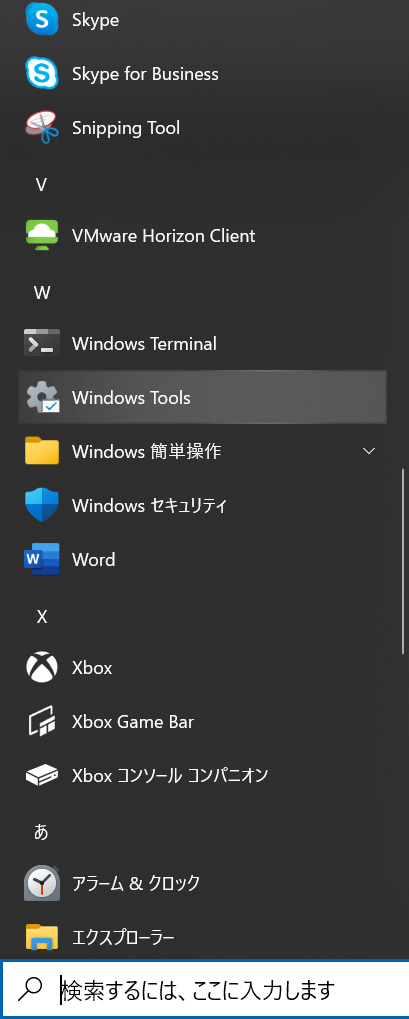Image resolution: width=409 pixels, height=1019 pixels.
Task: Select the エクスプローラー label
Action: [123, 938]
